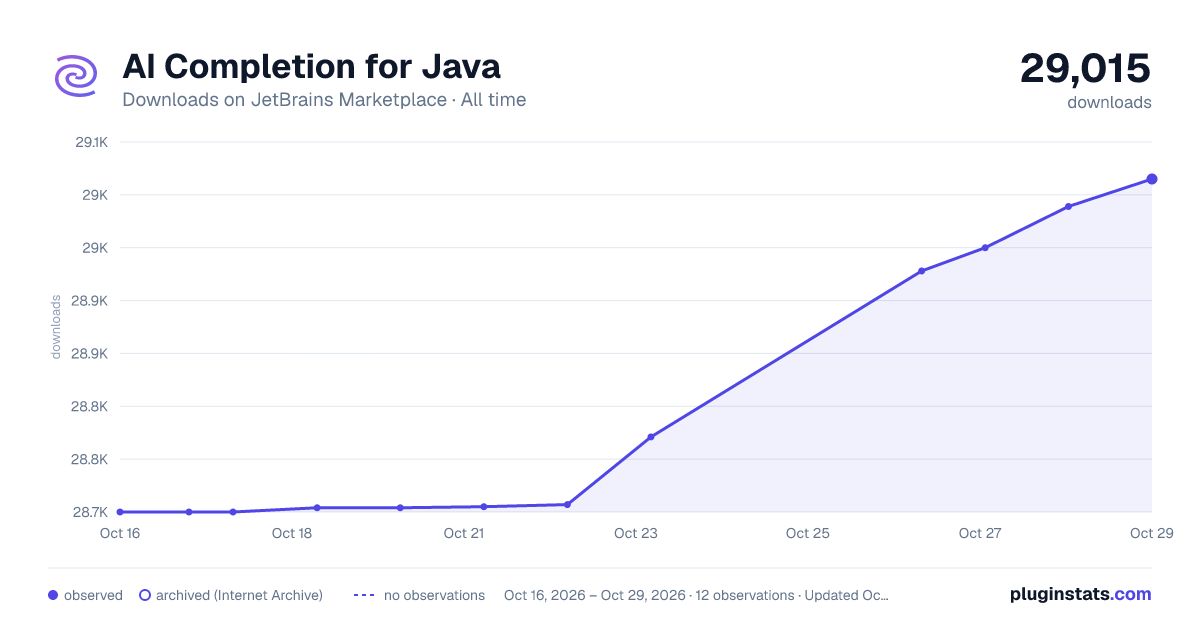Click the purple spiral plugin logo
The image size is (1200, 630).
click(x=76, y=76)
